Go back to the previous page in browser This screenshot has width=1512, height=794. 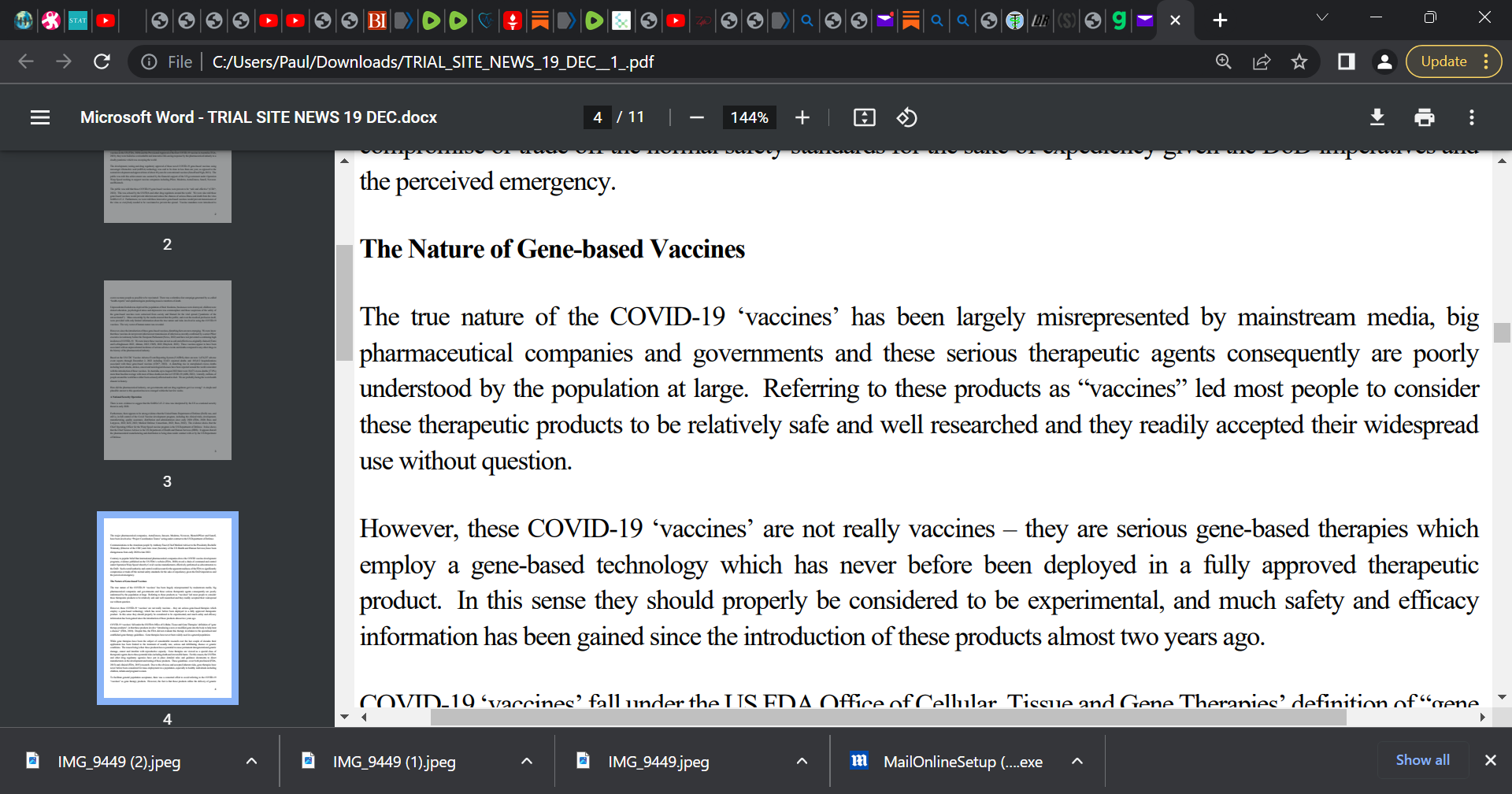tap(26, 61)
